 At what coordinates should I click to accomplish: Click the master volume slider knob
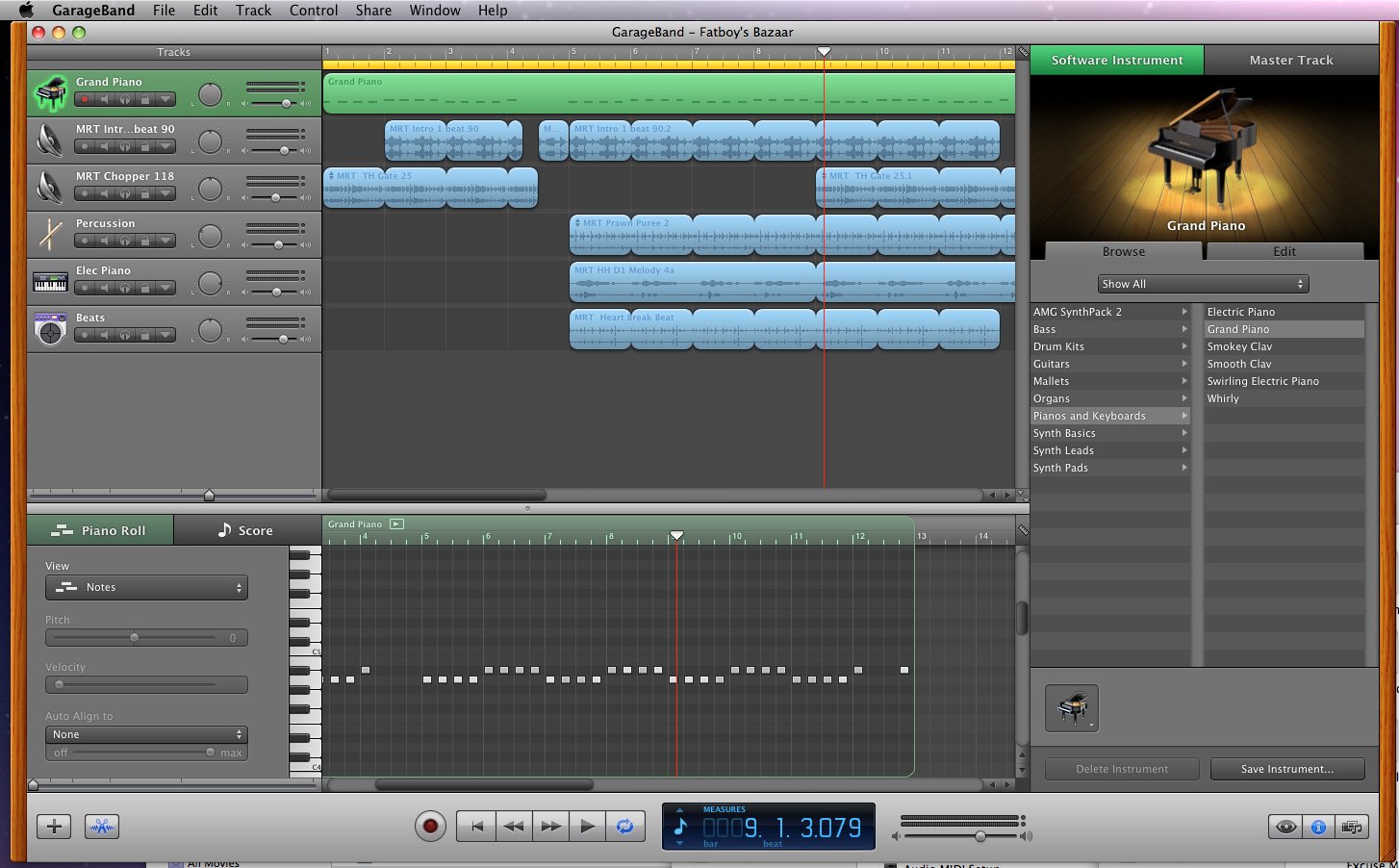pos(979,836)
